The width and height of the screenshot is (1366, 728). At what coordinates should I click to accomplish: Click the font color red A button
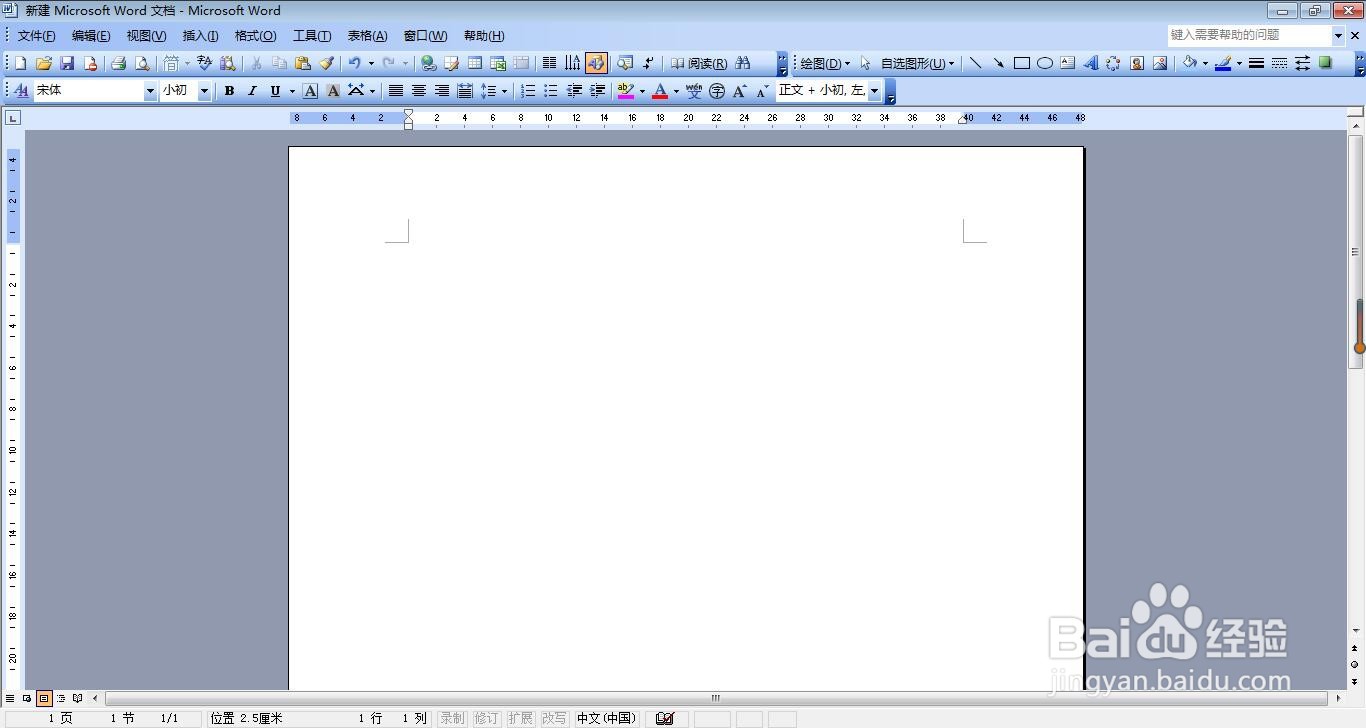click(660, 91)
